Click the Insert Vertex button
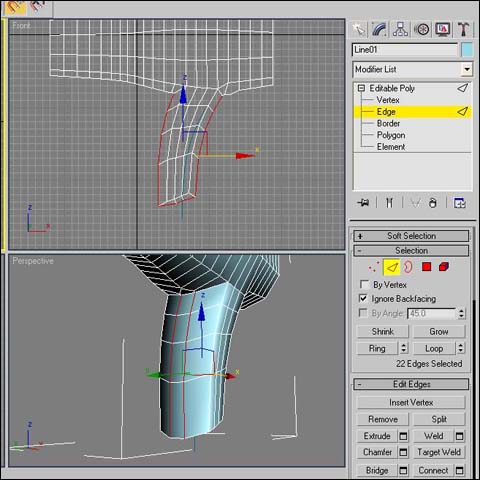The width and height of the screenshot is (480, 480). (411, 403)
